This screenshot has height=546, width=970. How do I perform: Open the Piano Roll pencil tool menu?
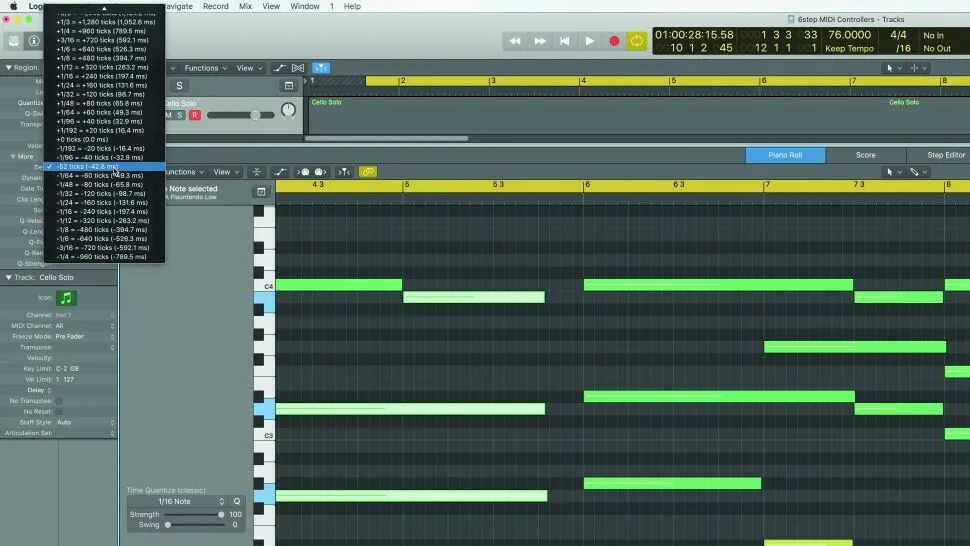[918, 172]
